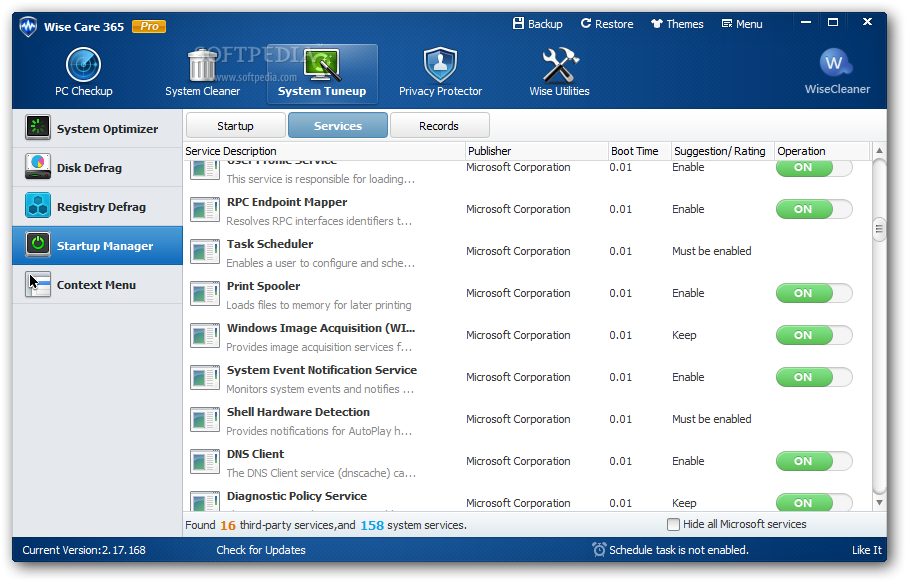Click the Backup button label
Viewport: 907px width, 582px height.
545,24
